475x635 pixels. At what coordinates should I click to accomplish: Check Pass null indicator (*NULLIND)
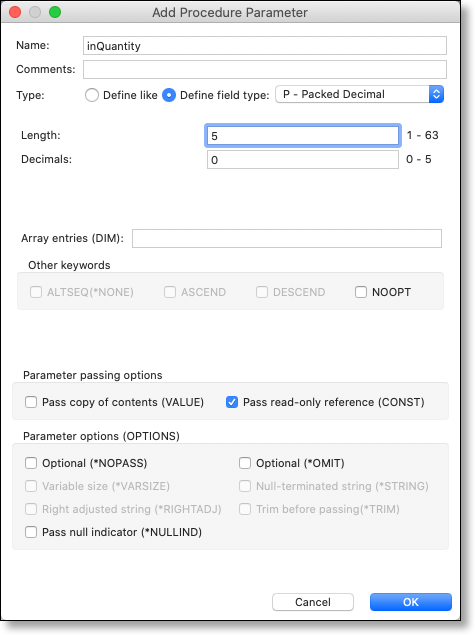pos(31,532)
